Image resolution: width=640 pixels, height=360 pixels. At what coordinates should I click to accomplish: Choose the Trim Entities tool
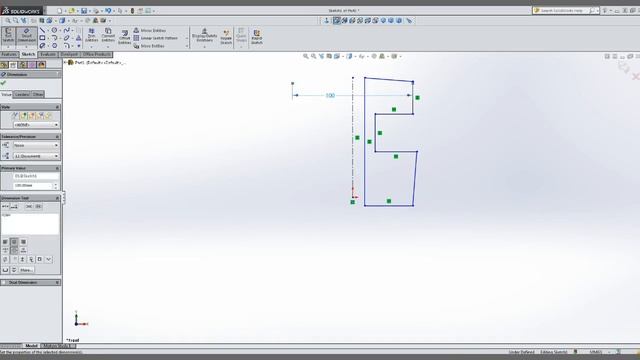pos(91,35)
